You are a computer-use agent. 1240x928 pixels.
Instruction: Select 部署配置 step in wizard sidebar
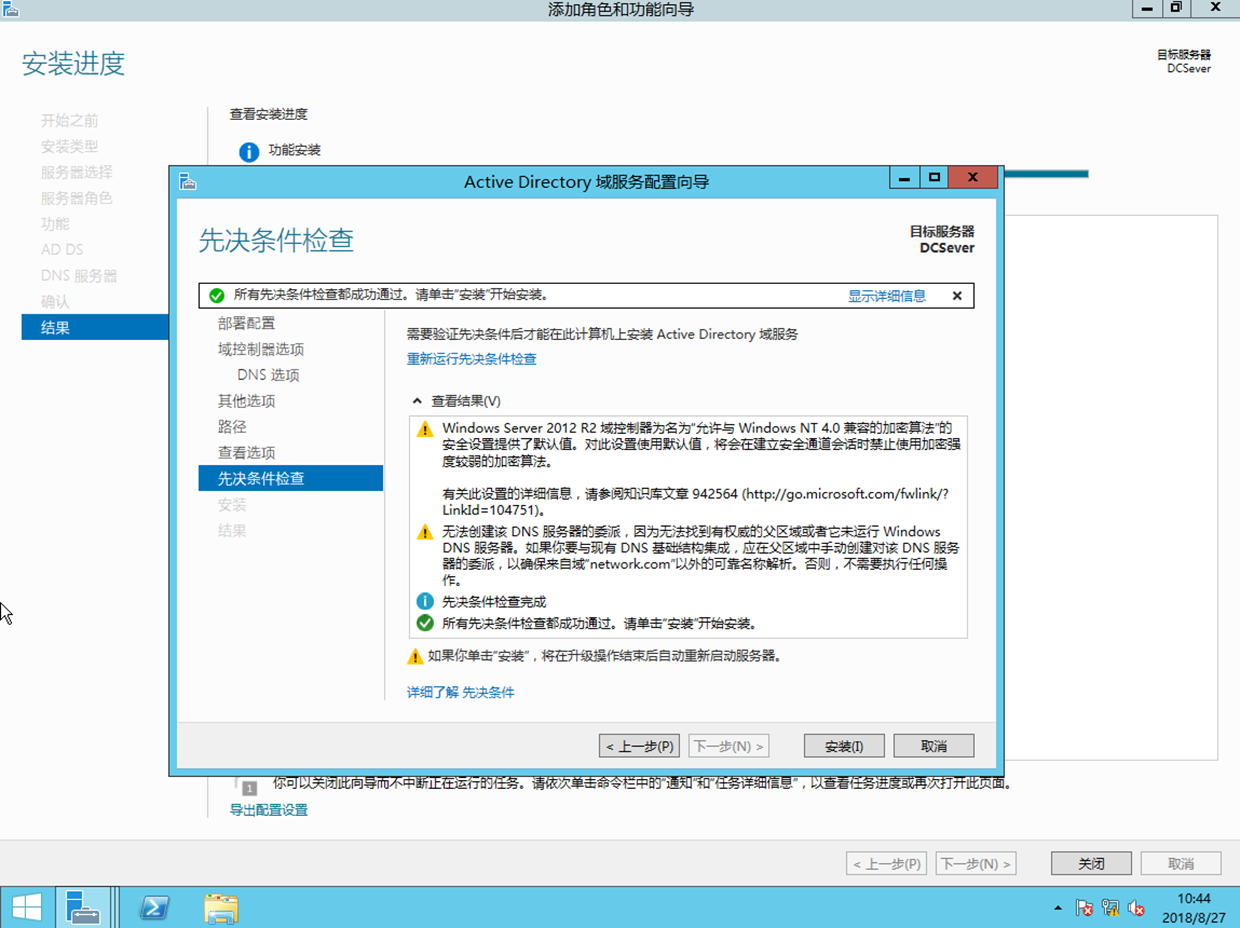coord(247,323)
